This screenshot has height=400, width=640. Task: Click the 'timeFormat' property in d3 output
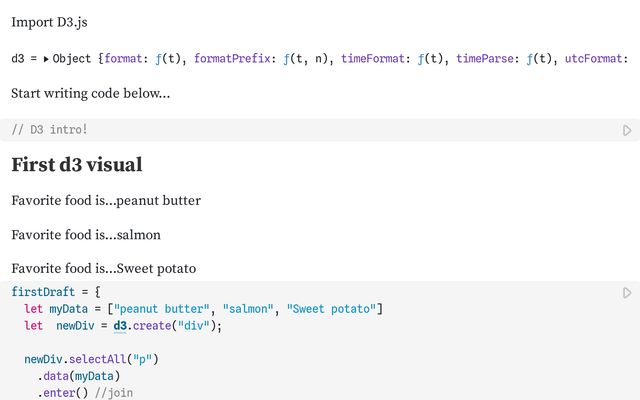[x=374, y=59]
